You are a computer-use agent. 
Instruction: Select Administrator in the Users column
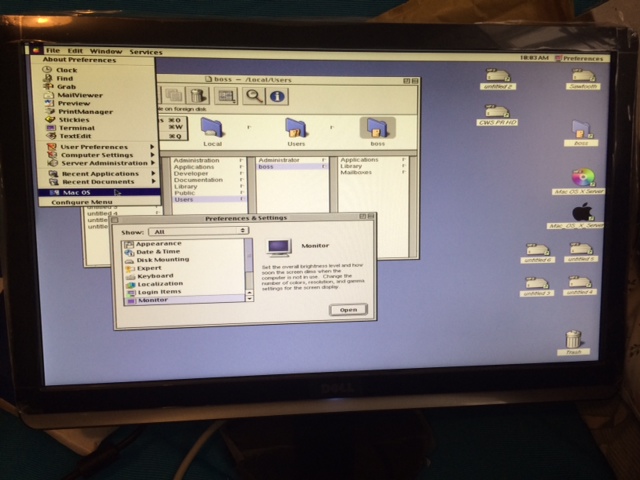(279, 160)
